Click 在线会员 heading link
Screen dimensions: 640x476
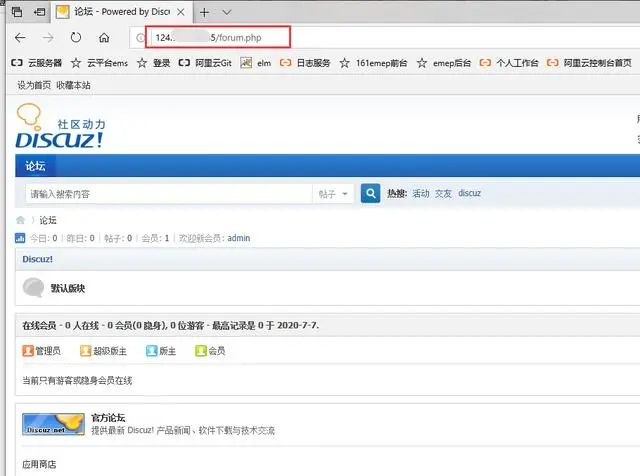click(x=39, y=325)
